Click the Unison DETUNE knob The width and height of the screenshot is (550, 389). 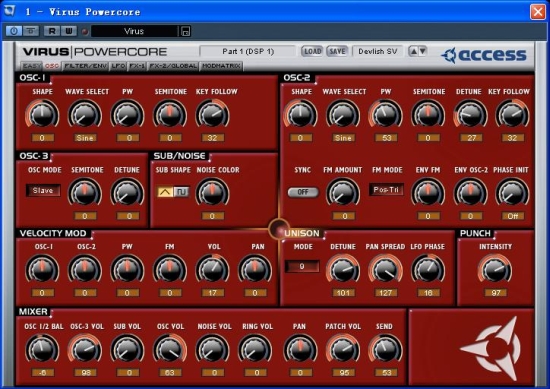343,269
